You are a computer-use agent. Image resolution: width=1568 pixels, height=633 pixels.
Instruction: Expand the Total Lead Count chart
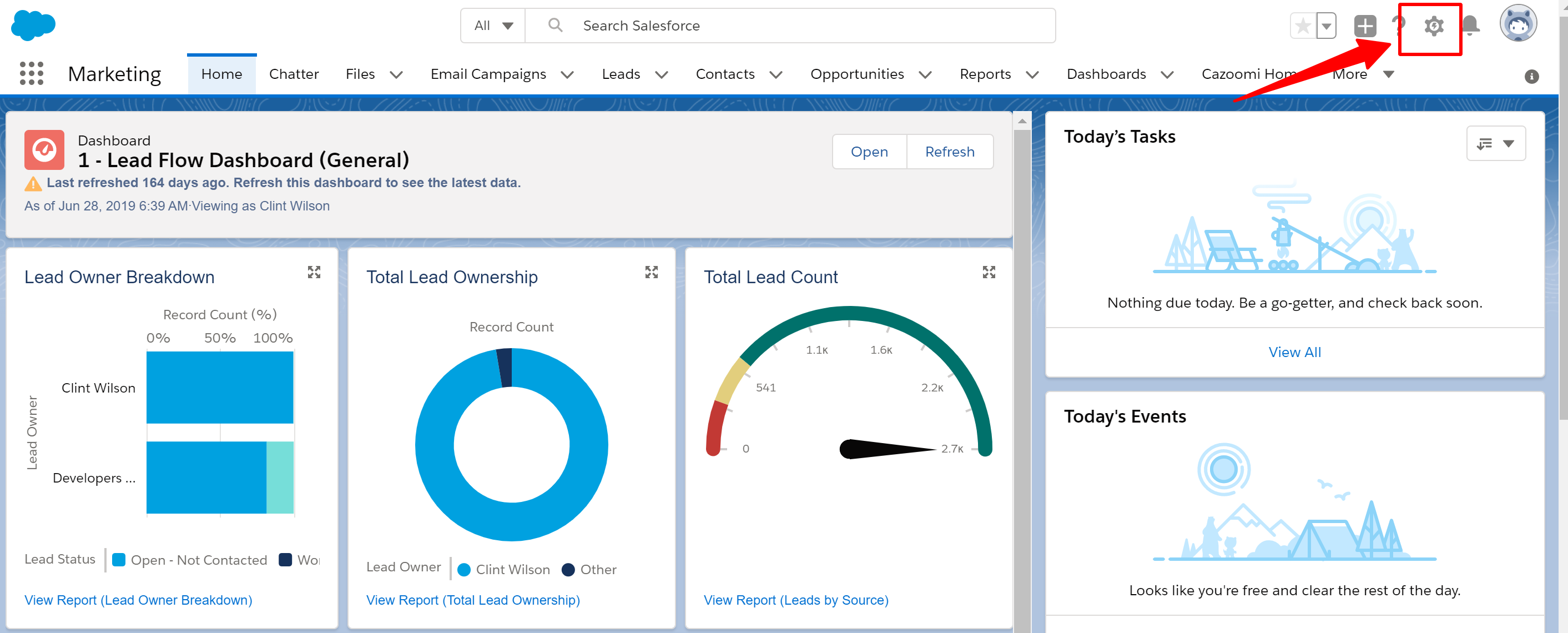pyautogui.click(x=989, y=272)
